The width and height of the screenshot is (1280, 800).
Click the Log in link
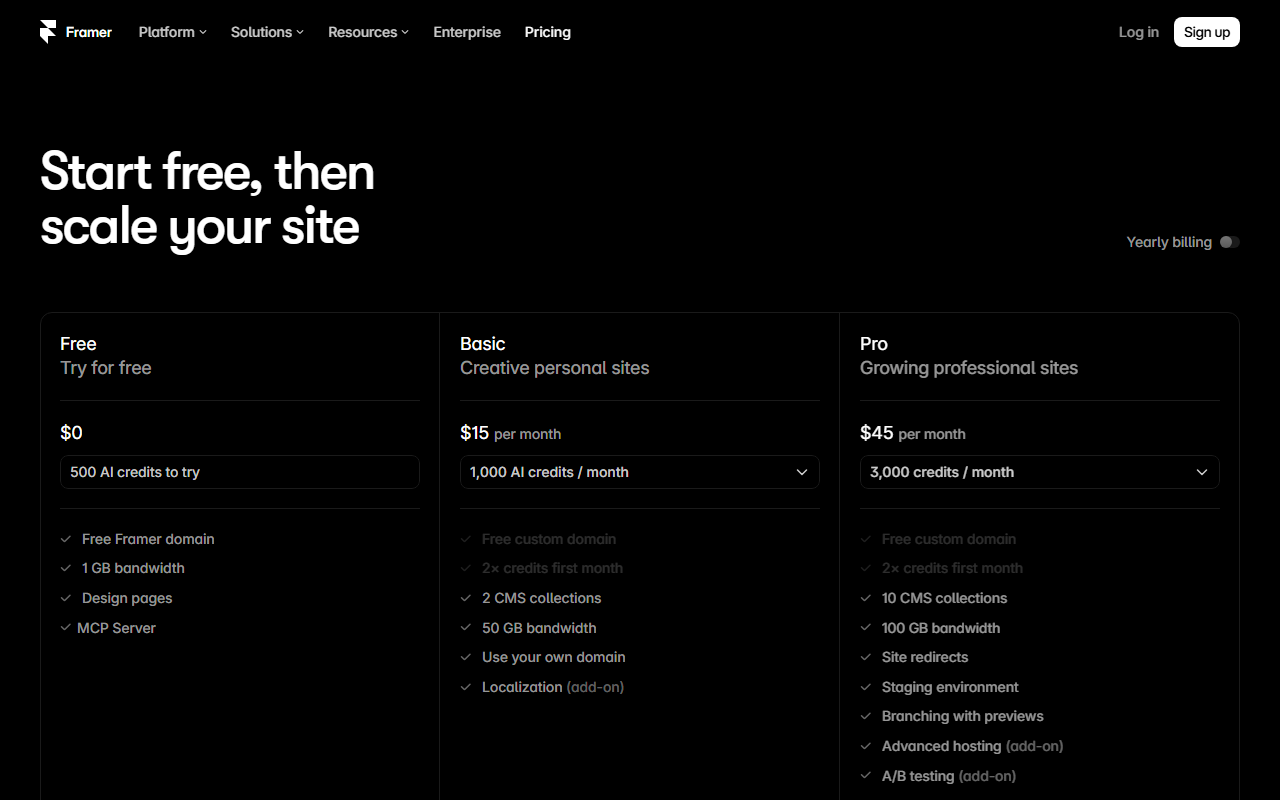click(1139, 32)
